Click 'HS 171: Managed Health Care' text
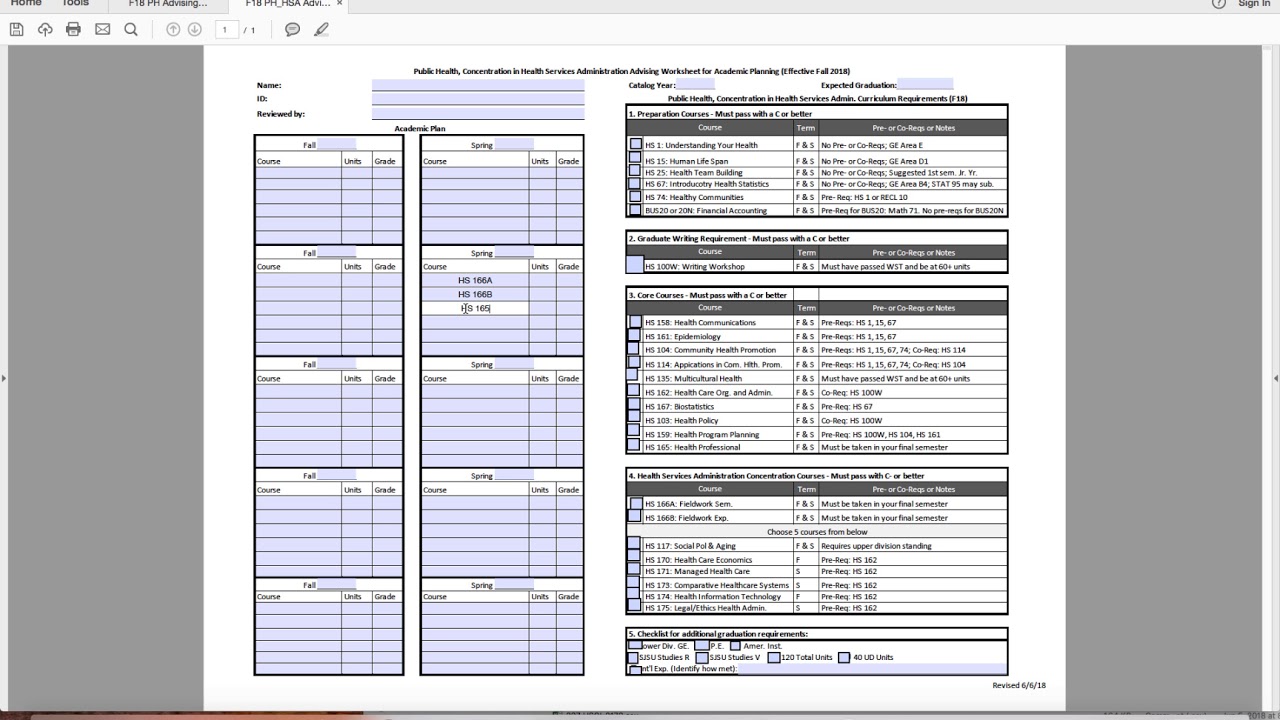Screen dimensions: 1280x720 tap(697, 572)
